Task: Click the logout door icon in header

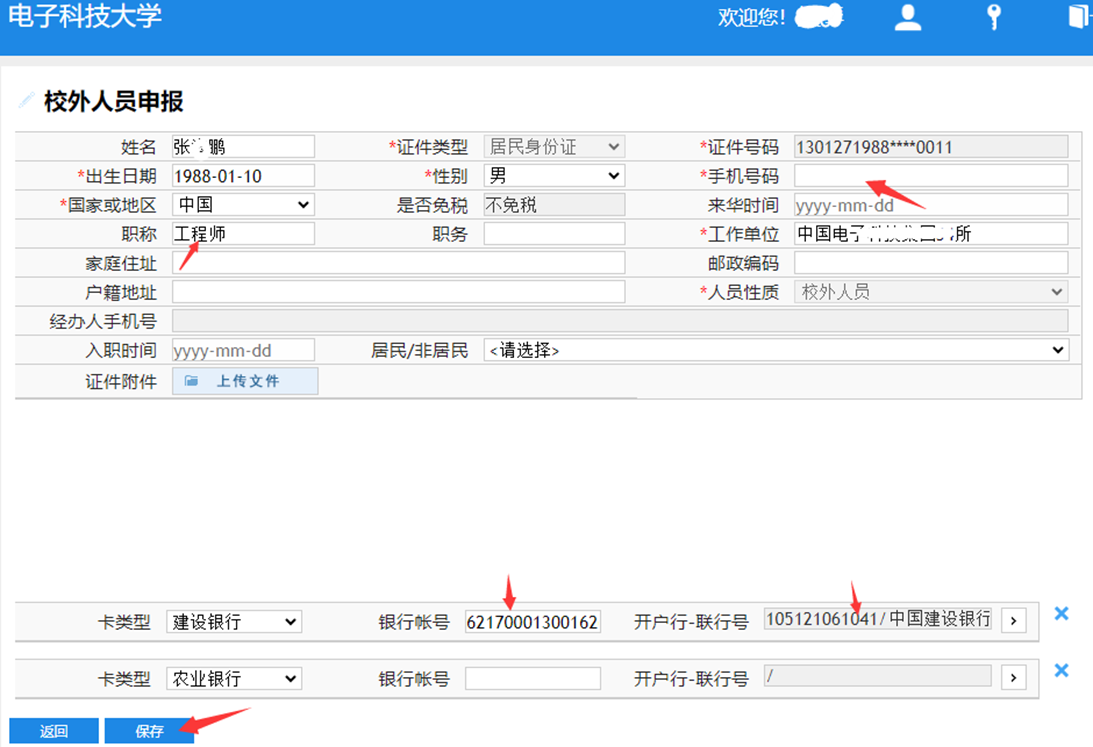Action: tap(1079, 17)
